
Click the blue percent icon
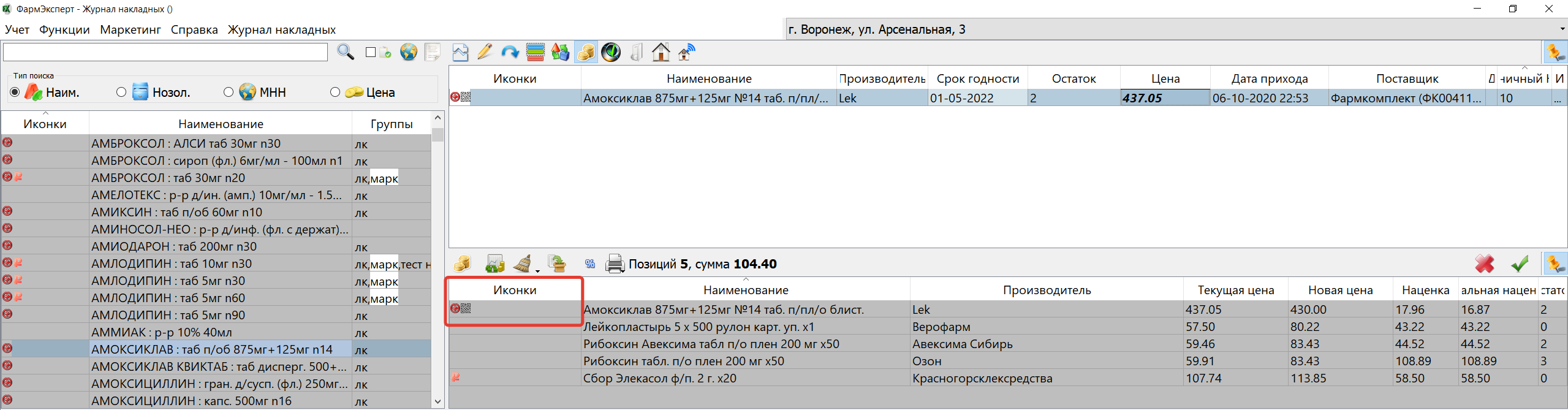tap(590, 264)
